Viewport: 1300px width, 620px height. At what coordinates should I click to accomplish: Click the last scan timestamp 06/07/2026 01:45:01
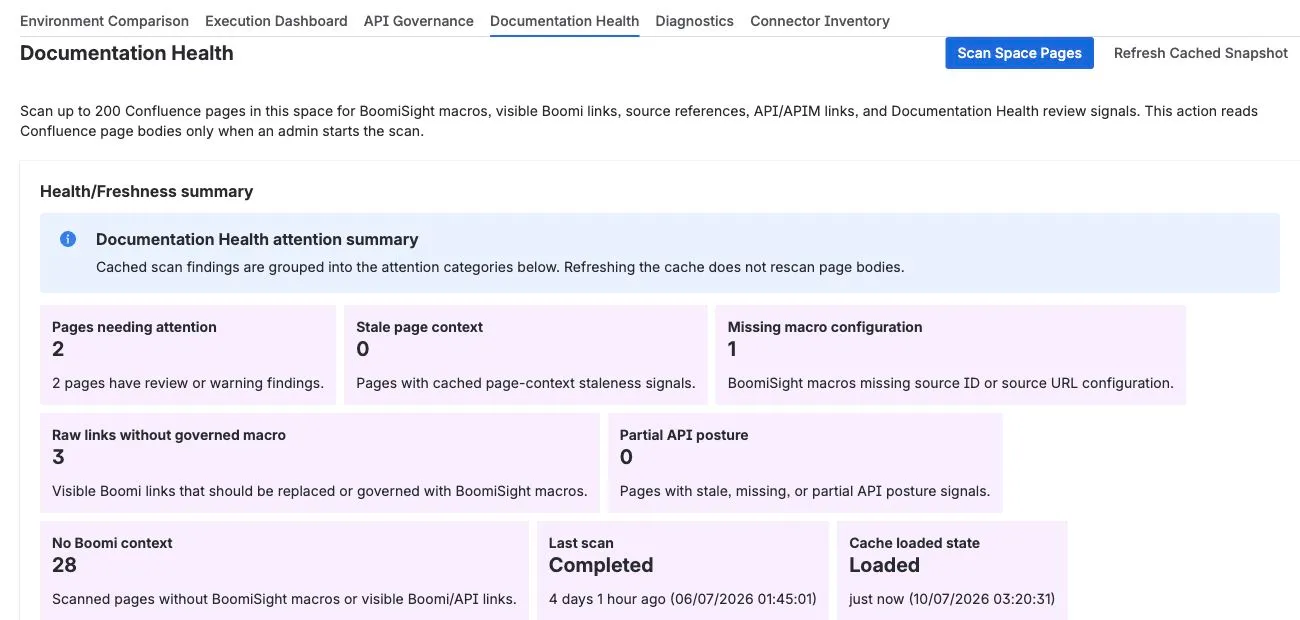pos(743,599)
